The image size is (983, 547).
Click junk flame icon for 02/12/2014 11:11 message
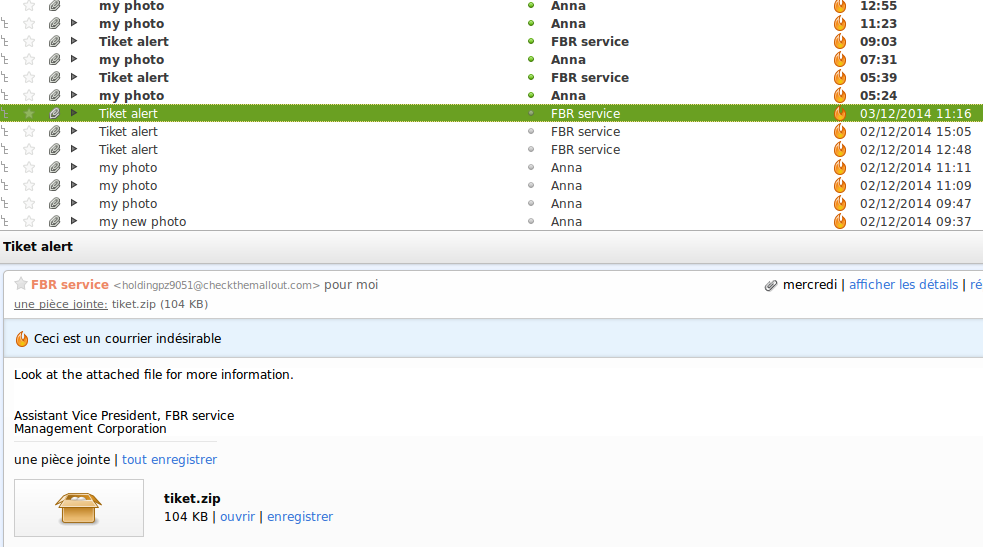point(840,168)
